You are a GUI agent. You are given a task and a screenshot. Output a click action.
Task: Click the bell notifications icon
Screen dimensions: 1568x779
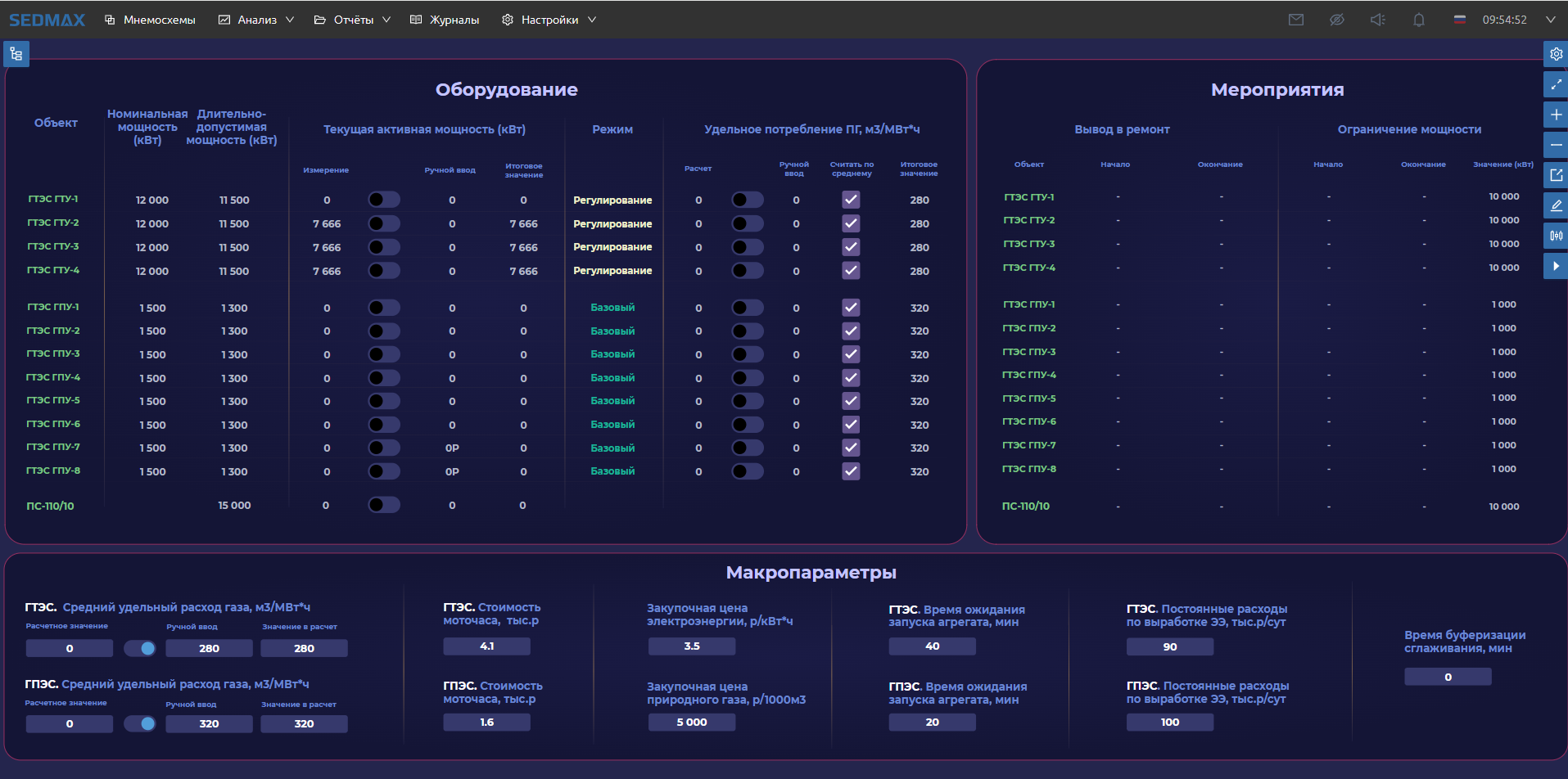pyautogui.click(x=1419, y=20)
